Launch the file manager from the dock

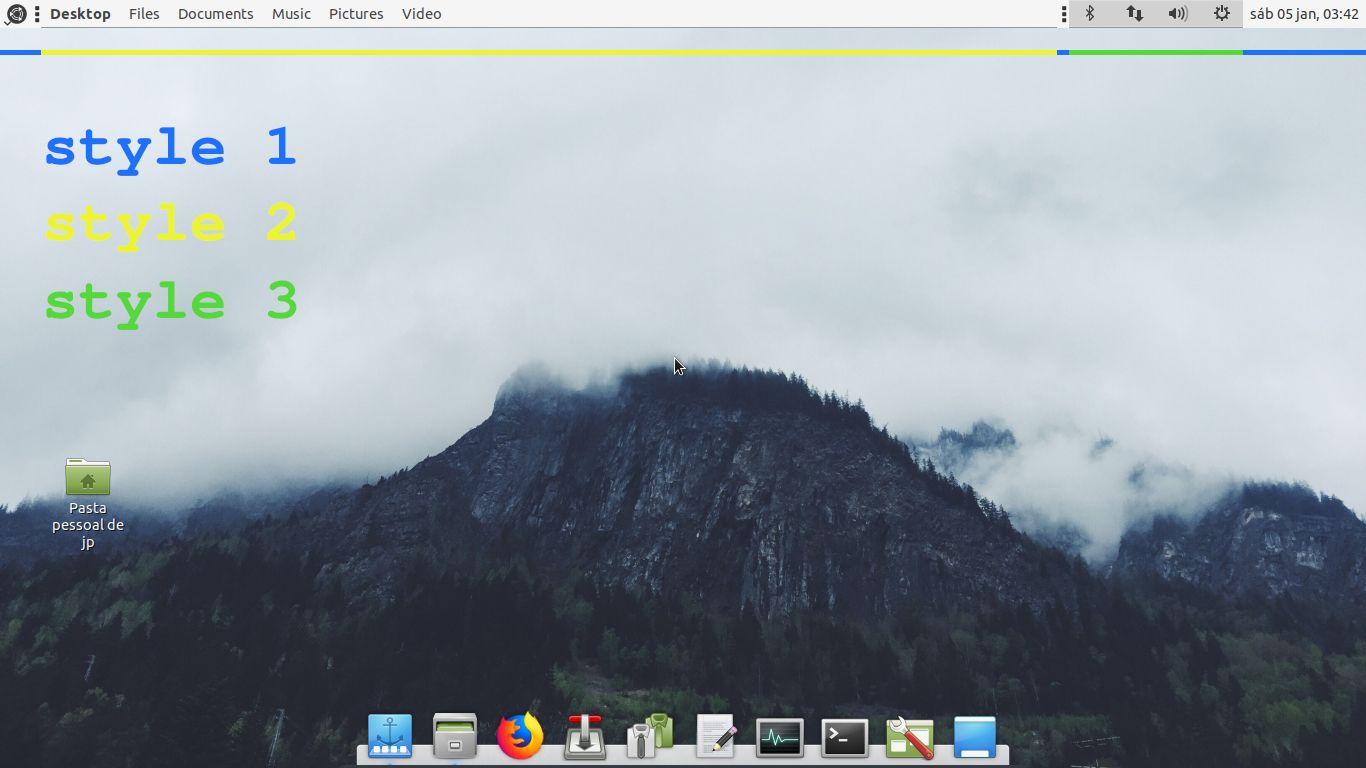[455, 737]
